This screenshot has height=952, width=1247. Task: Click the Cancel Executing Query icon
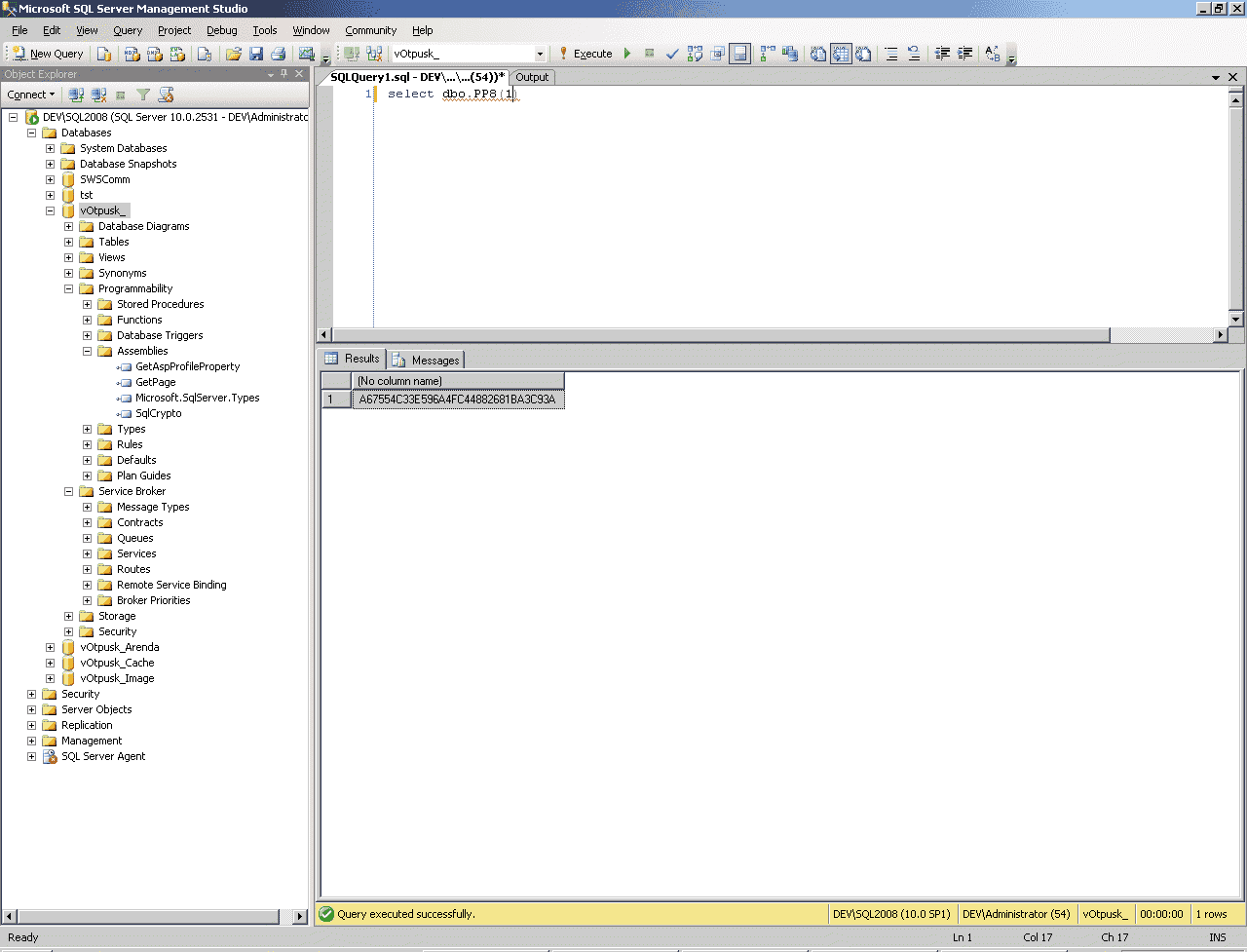tap(650, 54)
